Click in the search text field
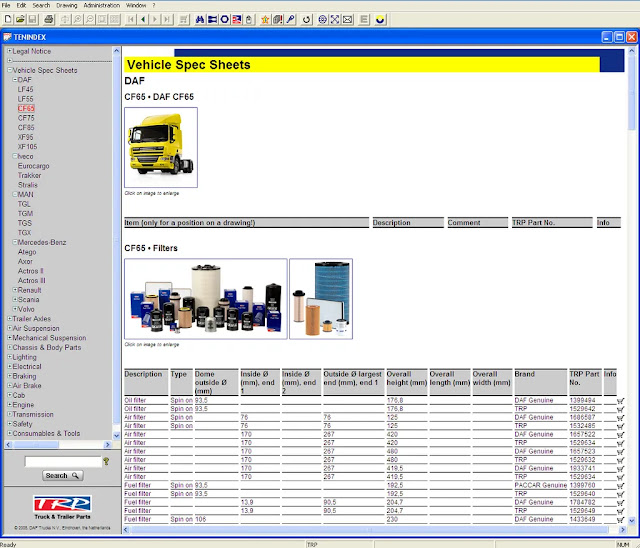Viewport: 640px width, 548px height. click(x=63, y=461)
